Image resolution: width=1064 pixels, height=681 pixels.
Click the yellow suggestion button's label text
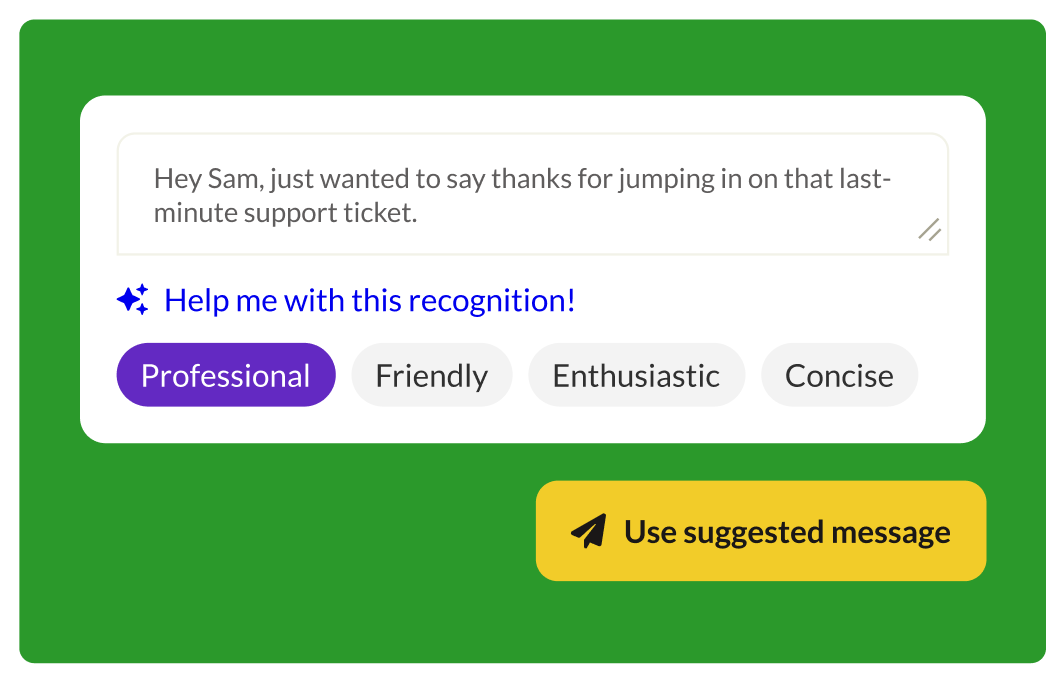(788, 530)
